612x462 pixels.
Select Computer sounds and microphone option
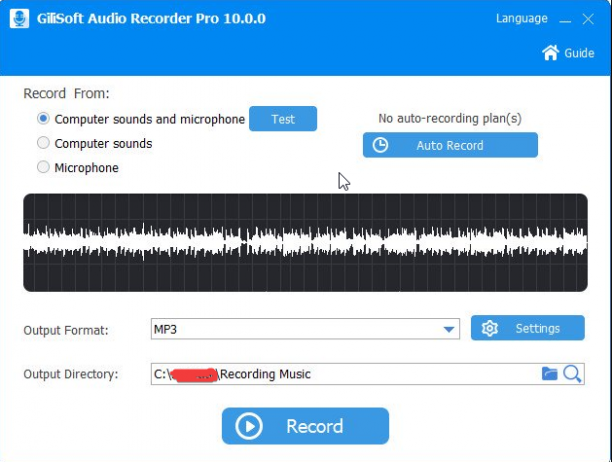[43, 119]
